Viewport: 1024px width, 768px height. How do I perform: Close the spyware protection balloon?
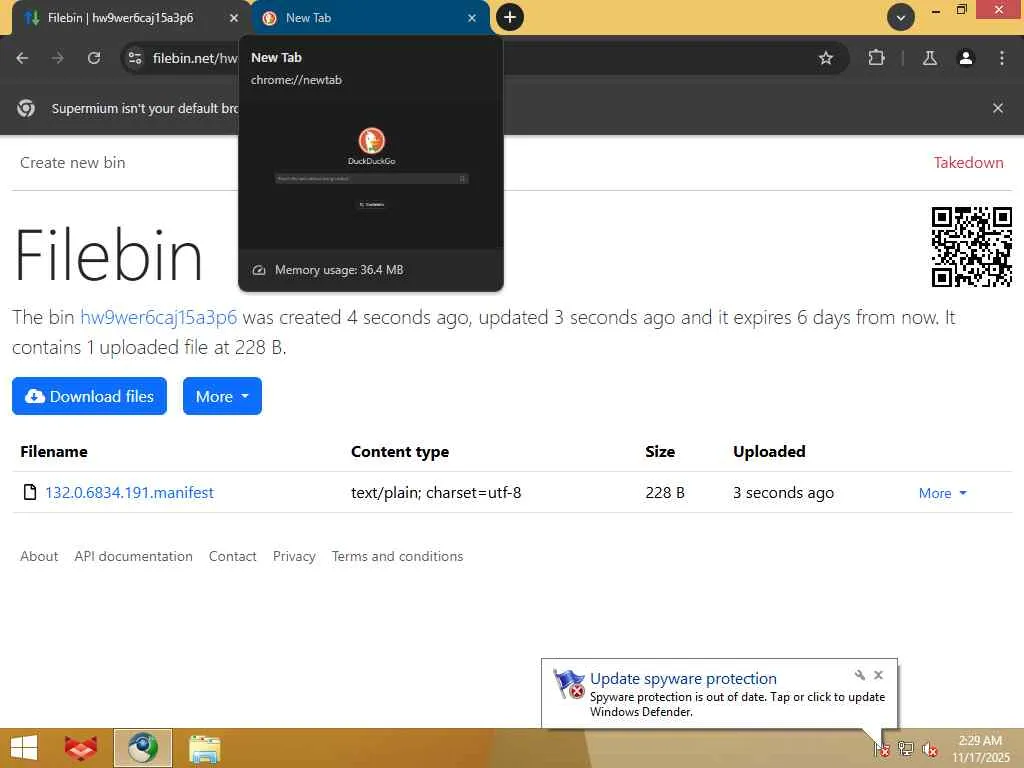coord(878,675)
